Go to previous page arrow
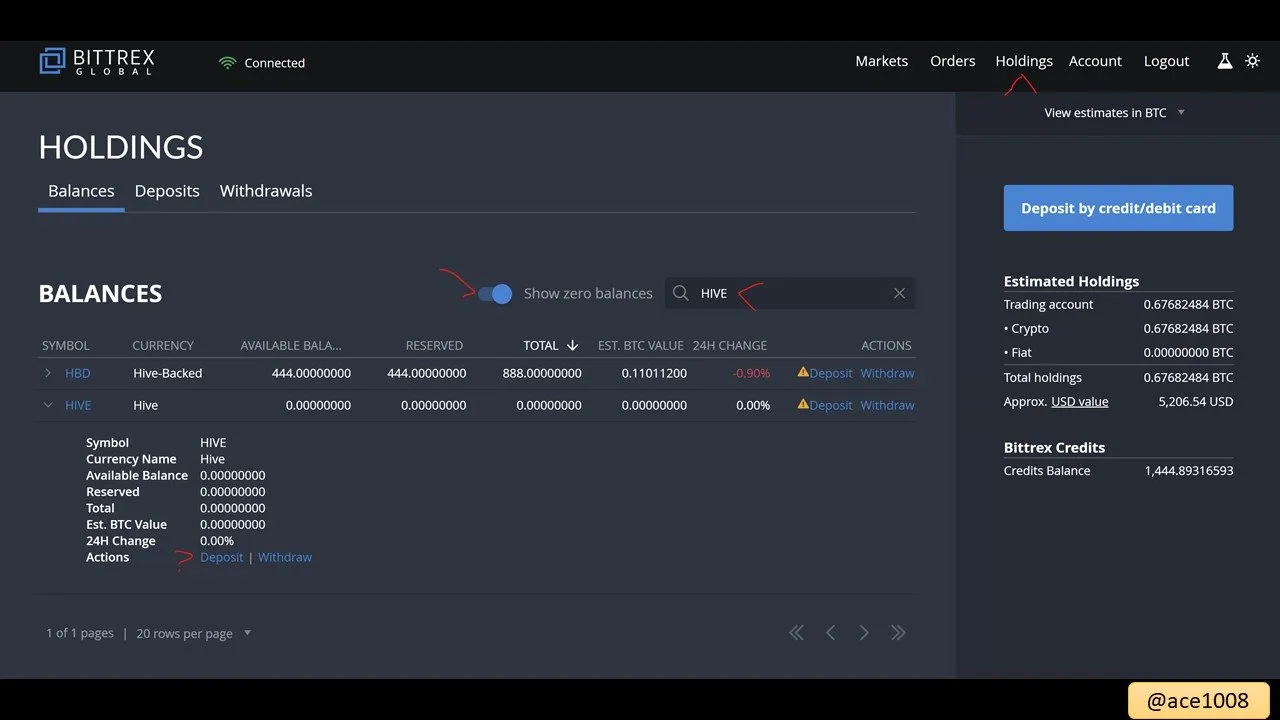The height and width of the screenshot is (720, 1280). [830, 632]
